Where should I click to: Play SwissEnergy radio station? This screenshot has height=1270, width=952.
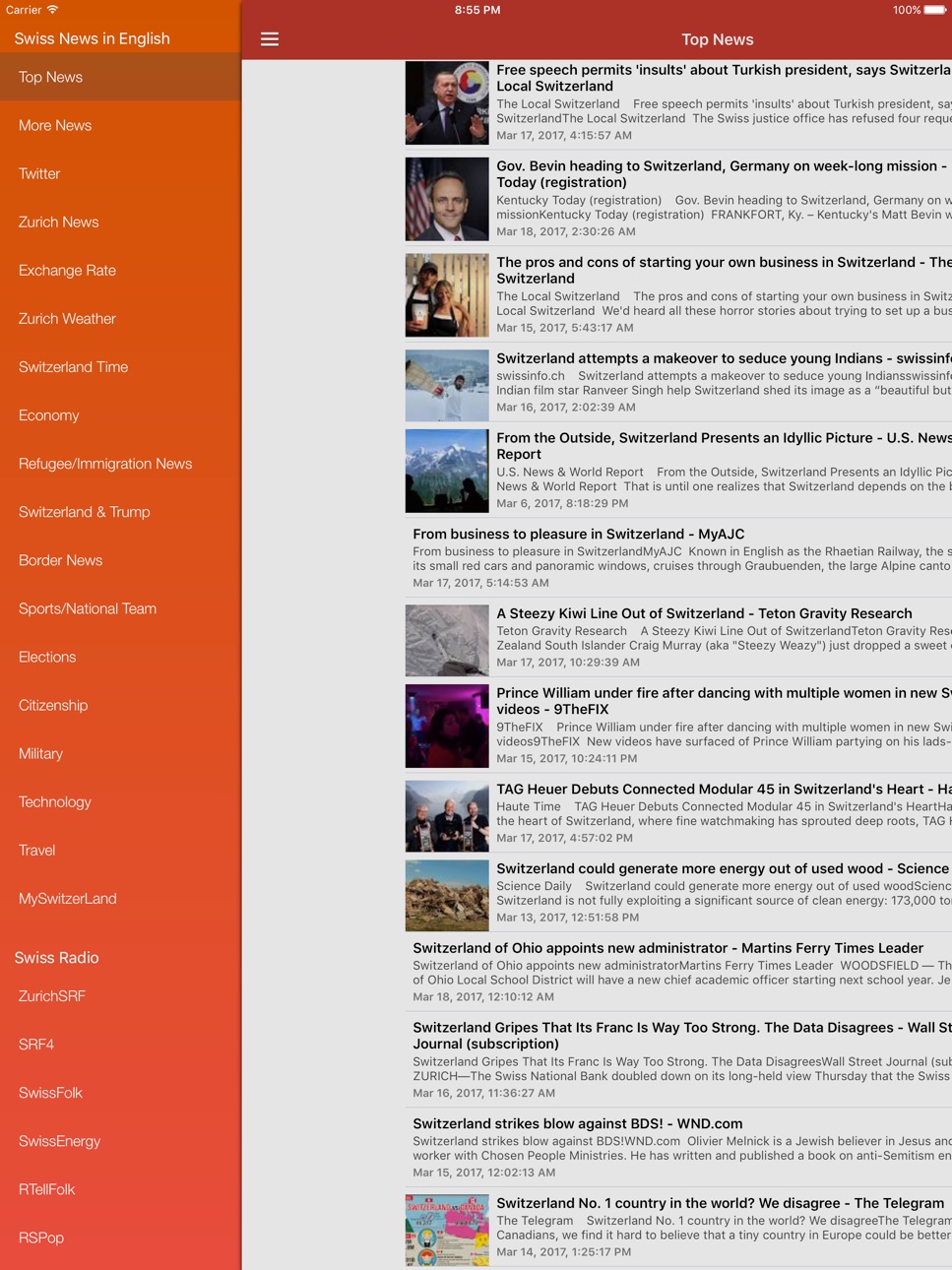(120, 1140)
